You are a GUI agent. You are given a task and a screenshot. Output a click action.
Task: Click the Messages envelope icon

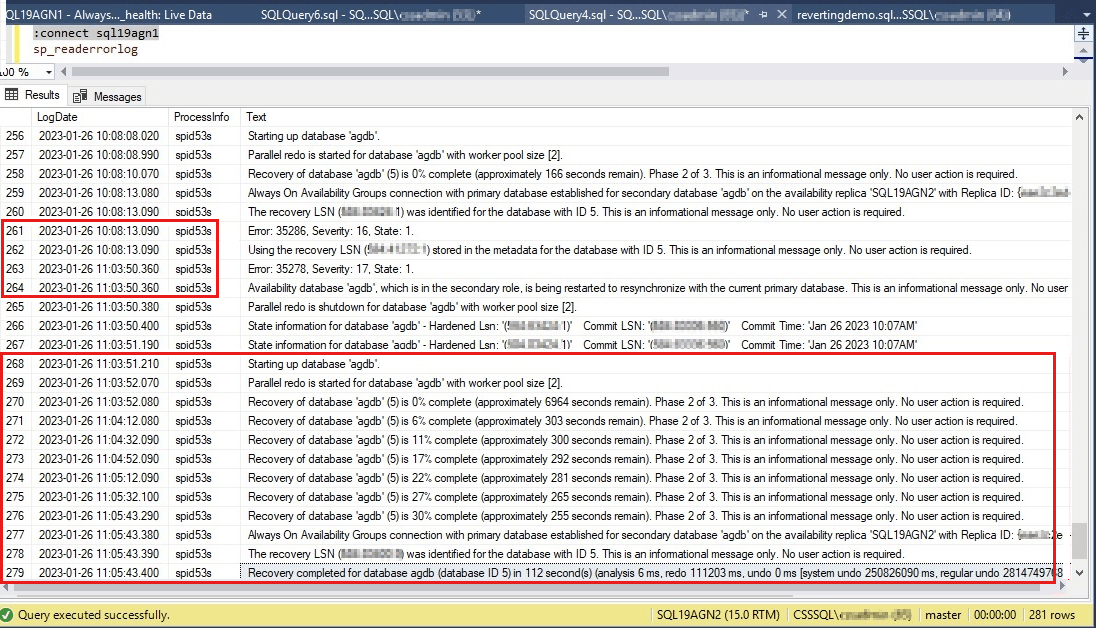[80, 95]
